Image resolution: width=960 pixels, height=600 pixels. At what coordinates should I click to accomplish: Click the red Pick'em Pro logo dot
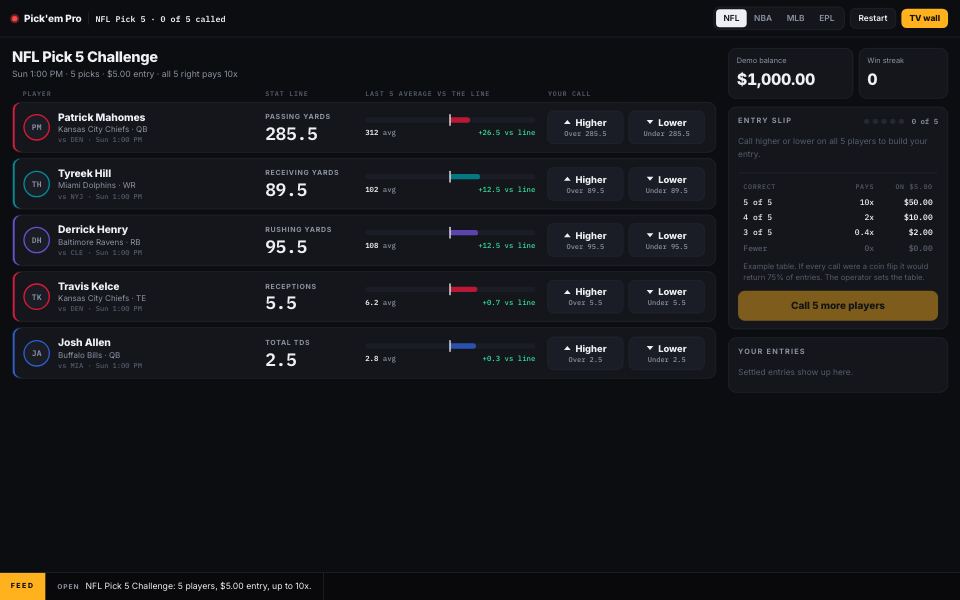click(15, 19)
